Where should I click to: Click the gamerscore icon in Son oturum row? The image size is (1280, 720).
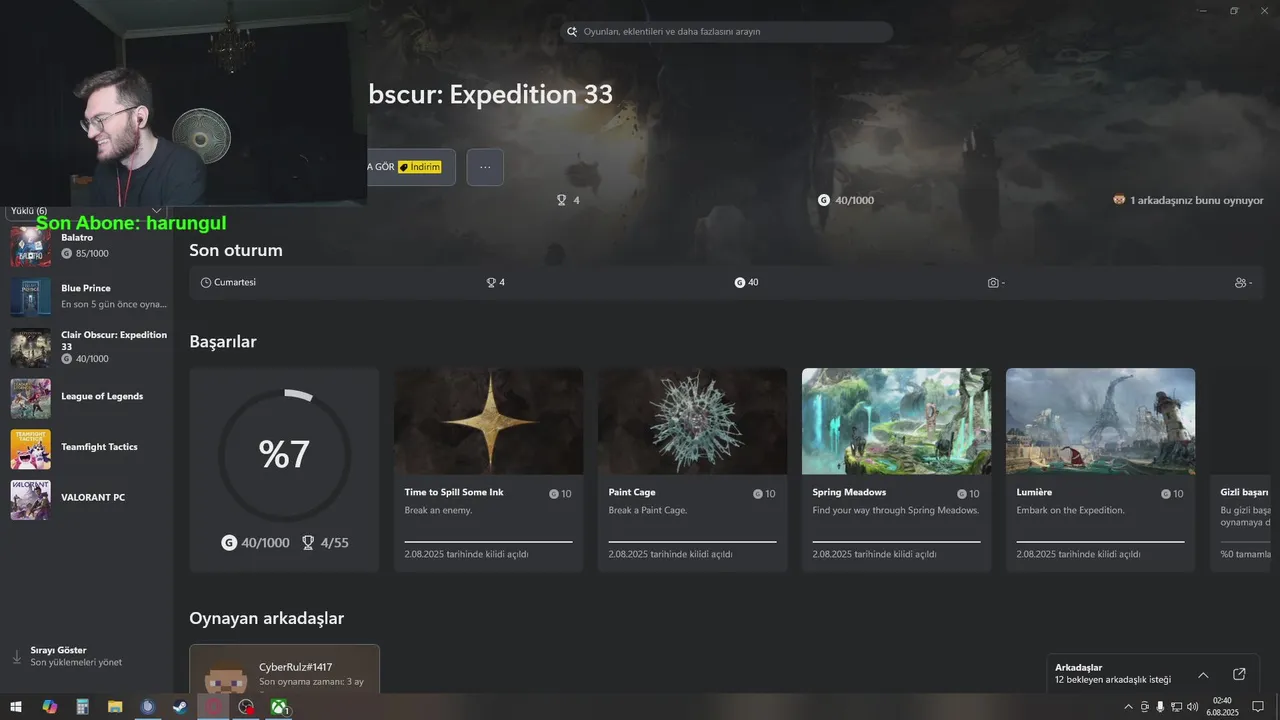(x=740, y=283)
